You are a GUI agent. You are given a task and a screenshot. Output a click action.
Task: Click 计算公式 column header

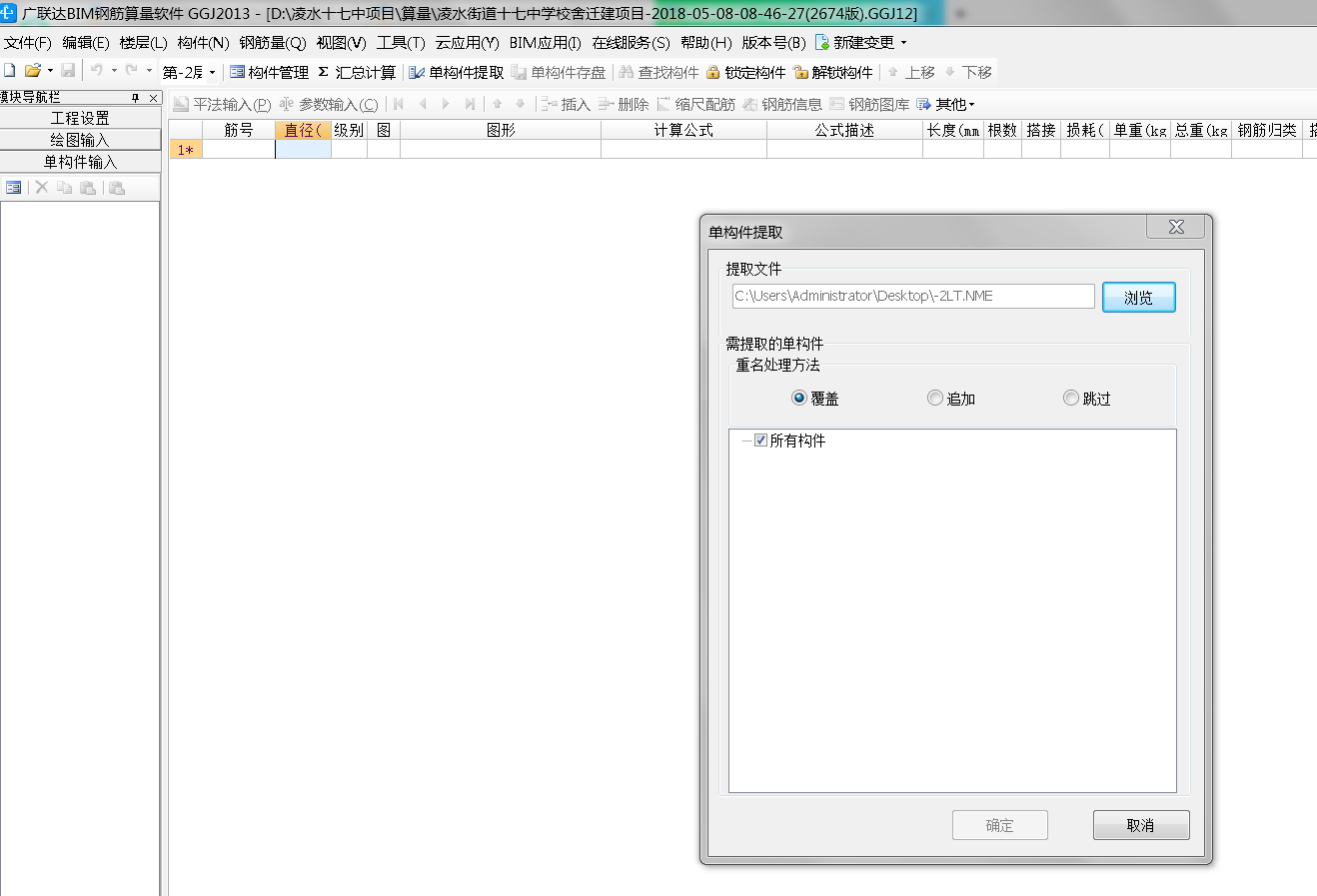pyautogui.click(x=683, y=130)
